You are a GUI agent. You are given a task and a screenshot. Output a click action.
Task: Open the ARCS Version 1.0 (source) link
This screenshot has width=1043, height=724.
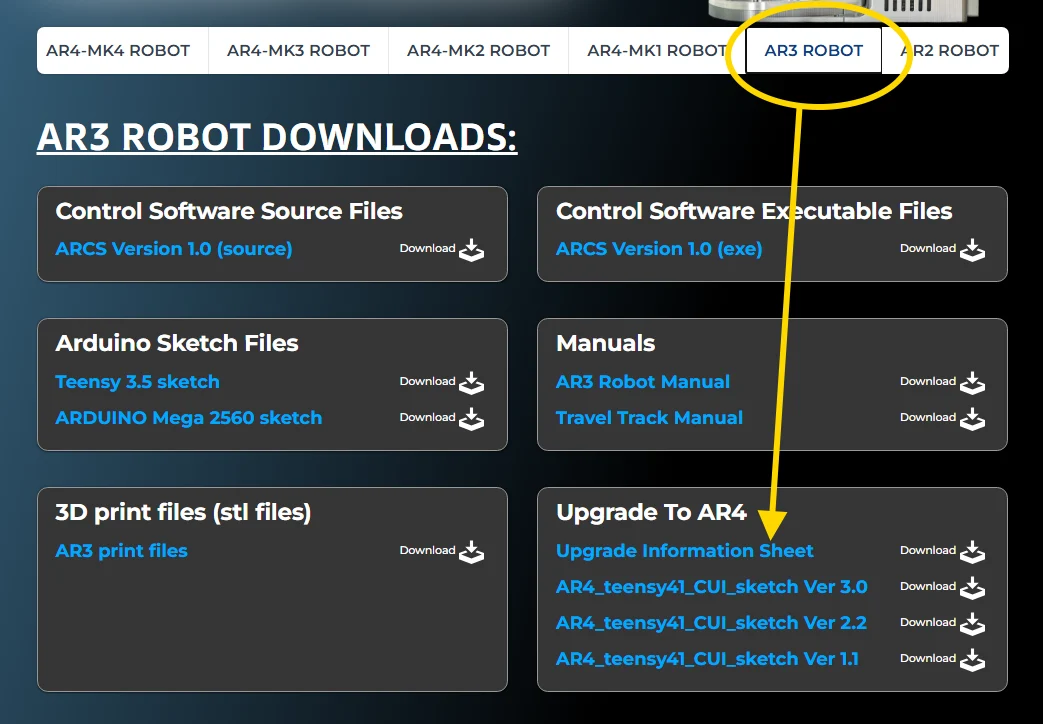pos(174,249)
